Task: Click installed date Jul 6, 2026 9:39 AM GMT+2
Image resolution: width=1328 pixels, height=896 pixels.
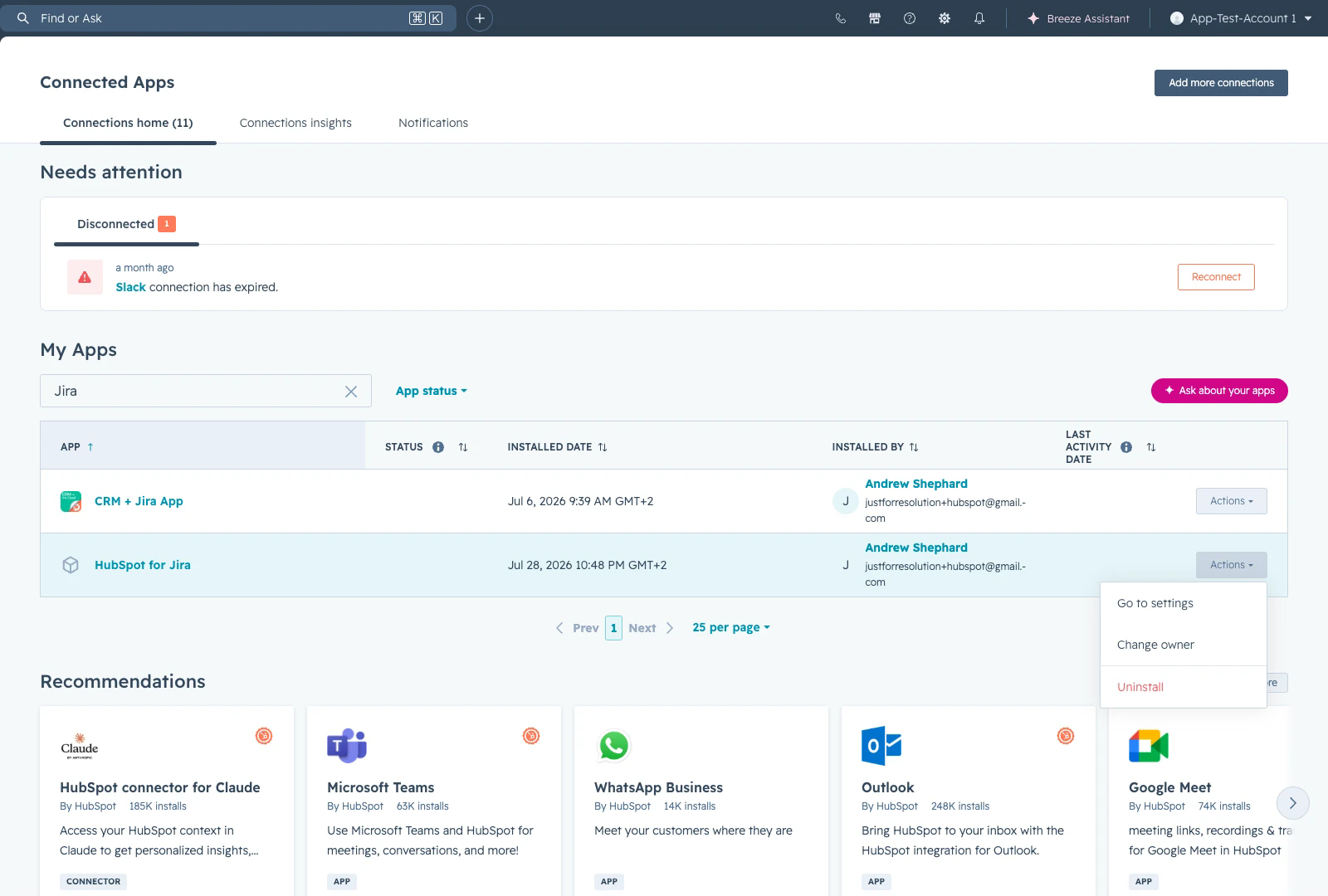Action: 581,501
